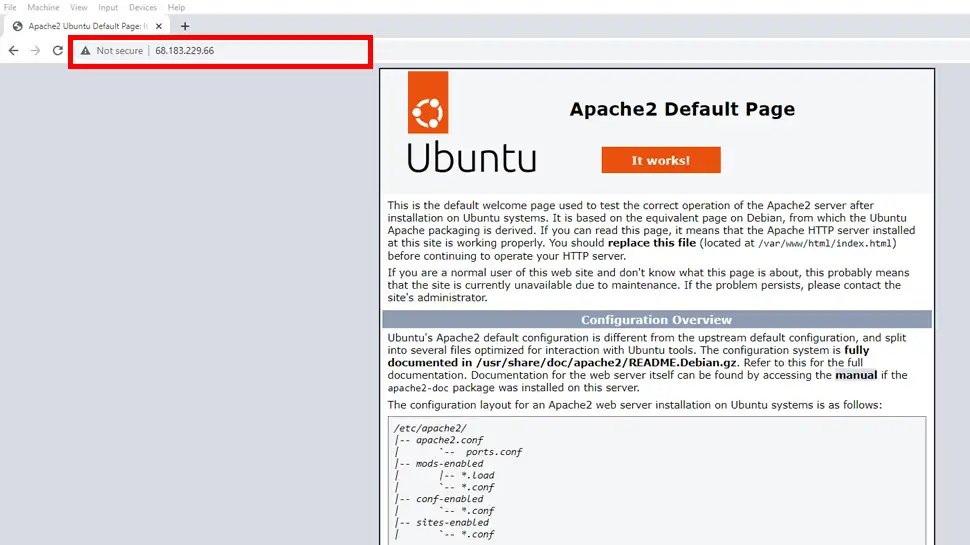
Task: Click the Ubuntu wordmark text
Action: click(x=471, y=157)
